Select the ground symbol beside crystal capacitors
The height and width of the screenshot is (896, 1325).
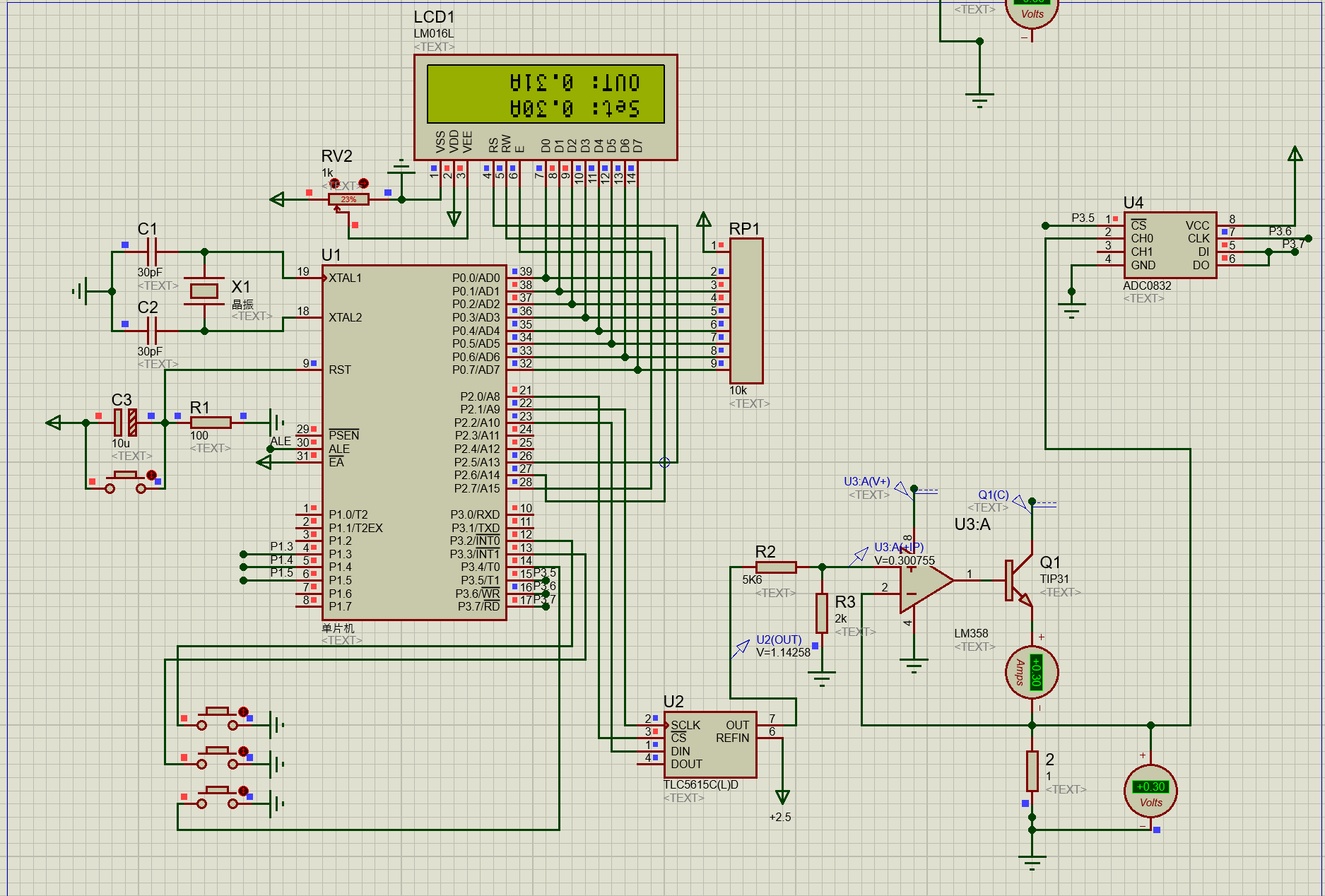81,291
